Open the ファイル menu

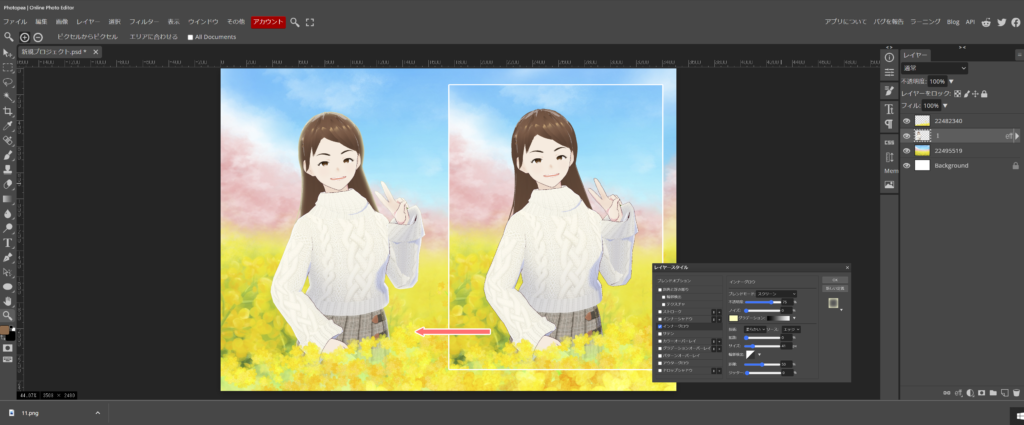pyautogui.click(x=18, y=21)
